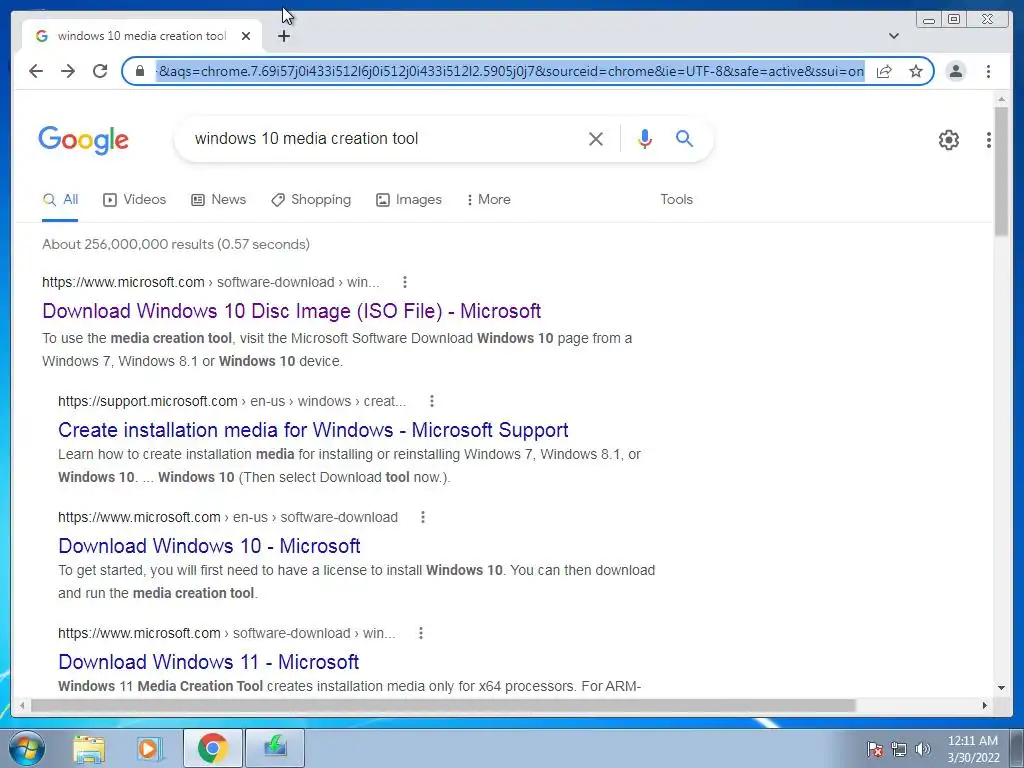
Task: Open options dots for en-us software-download result
Action: tap(423, 517)
